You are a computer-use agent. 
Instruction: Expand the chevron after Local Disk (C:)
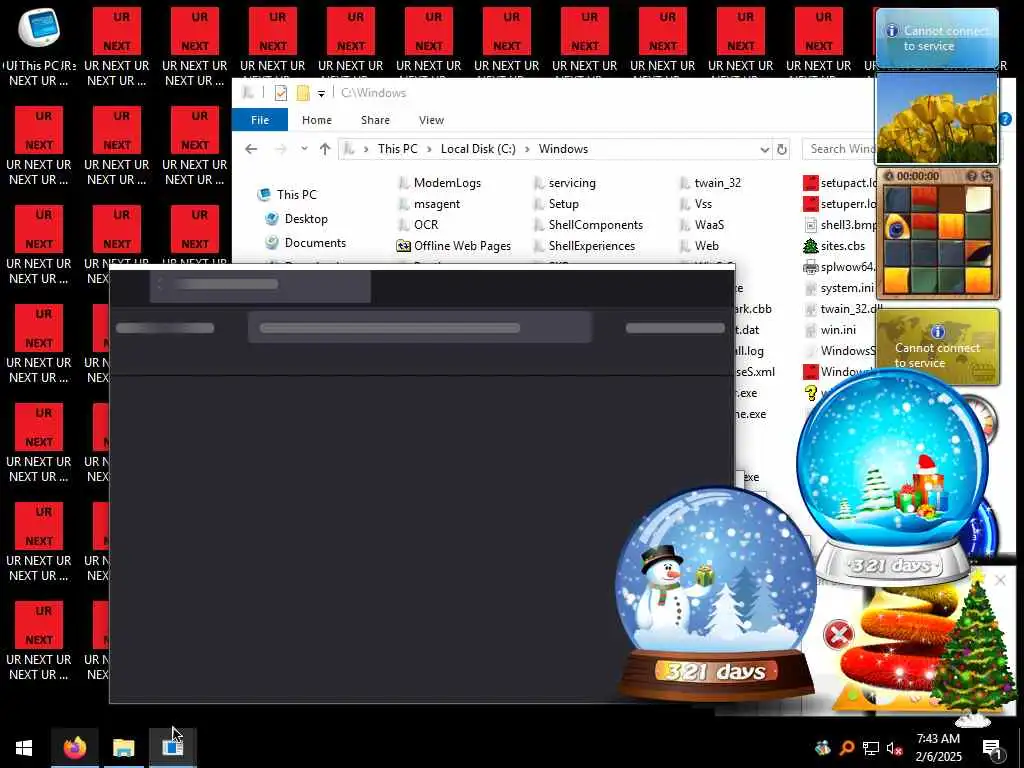tap(527, 150)
